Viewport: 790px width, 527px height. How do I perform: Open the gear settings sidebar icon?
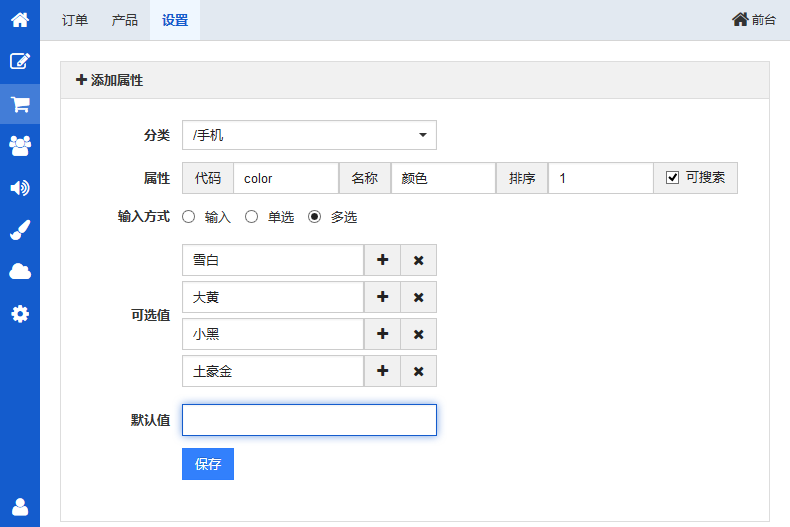point(20,314)
